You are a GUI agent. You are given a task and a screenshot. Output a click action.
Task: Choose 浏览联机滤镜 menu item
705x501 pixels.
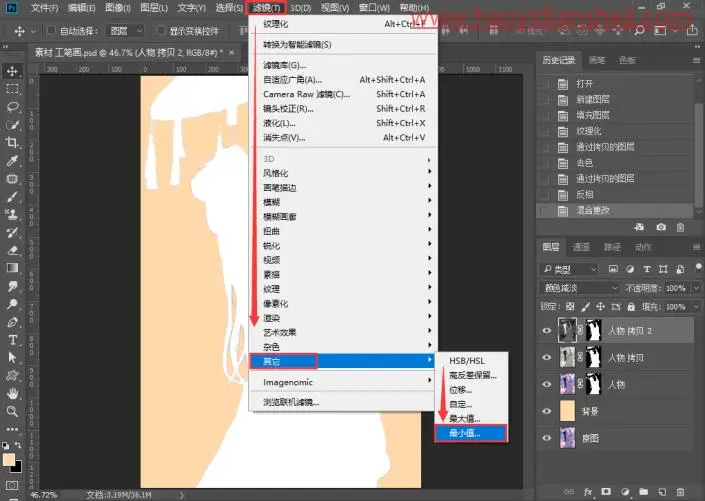tap(343, 402)
